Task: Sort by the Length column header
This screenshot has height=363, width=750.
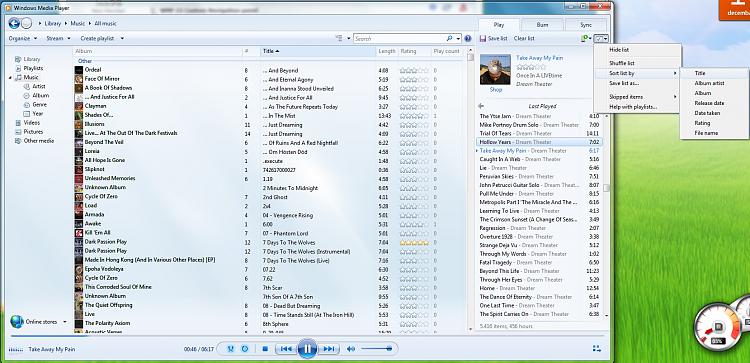Action: (x=386, y=51)
